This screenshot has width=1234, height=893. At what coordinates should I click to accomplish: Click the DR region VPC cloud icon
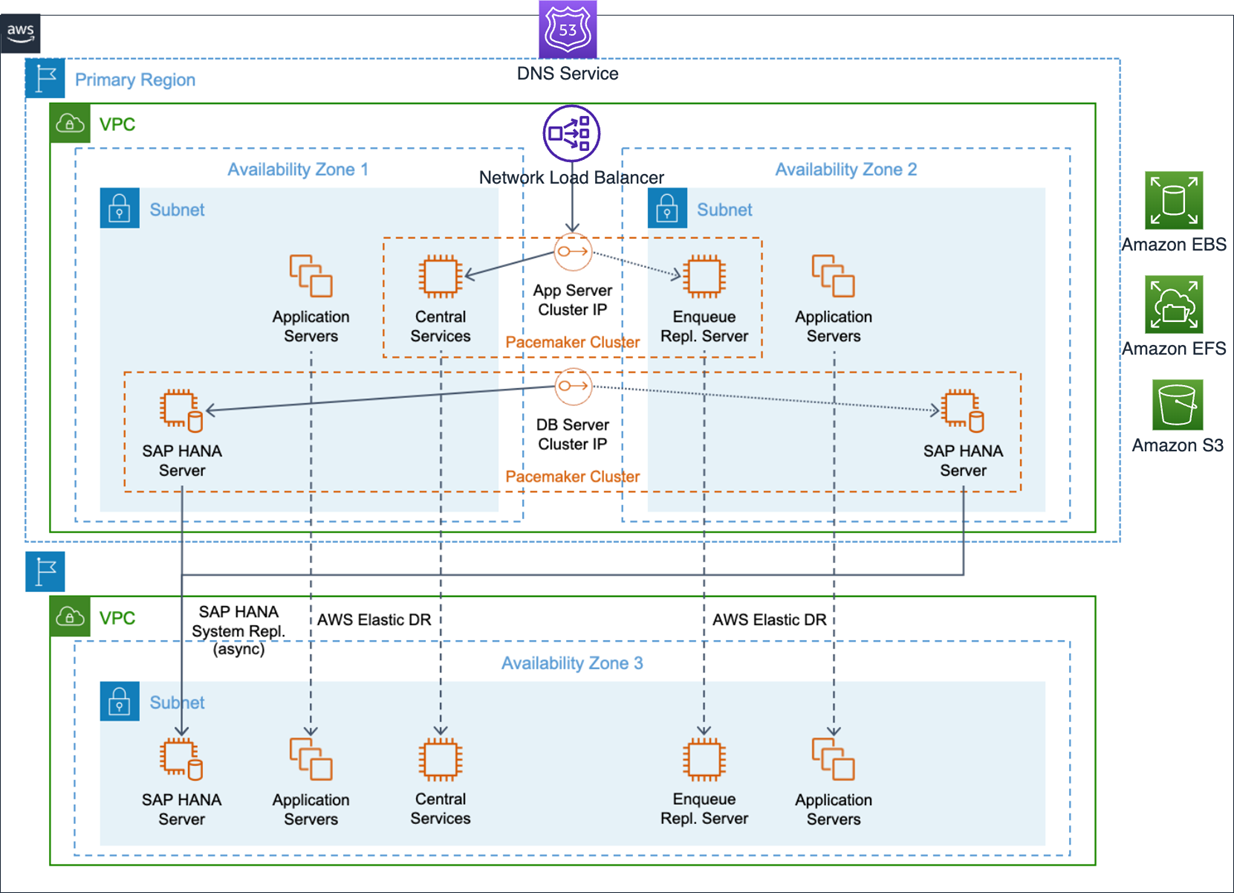(70, 617)
